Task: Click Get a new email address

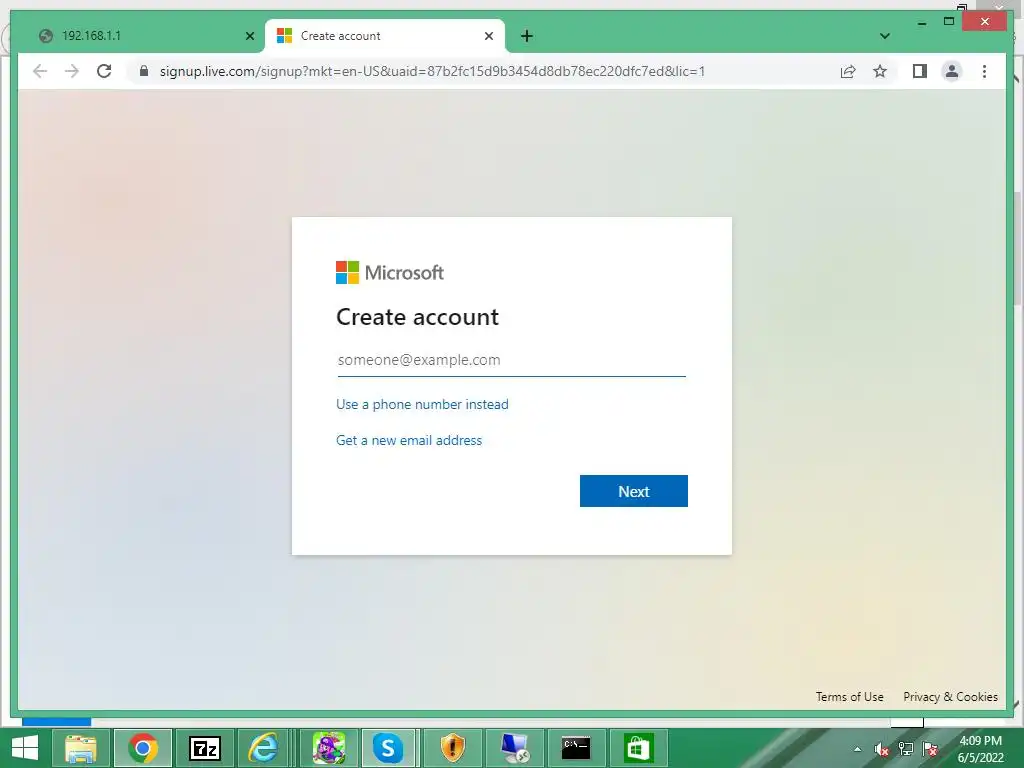Action: [x=409, y=440]
